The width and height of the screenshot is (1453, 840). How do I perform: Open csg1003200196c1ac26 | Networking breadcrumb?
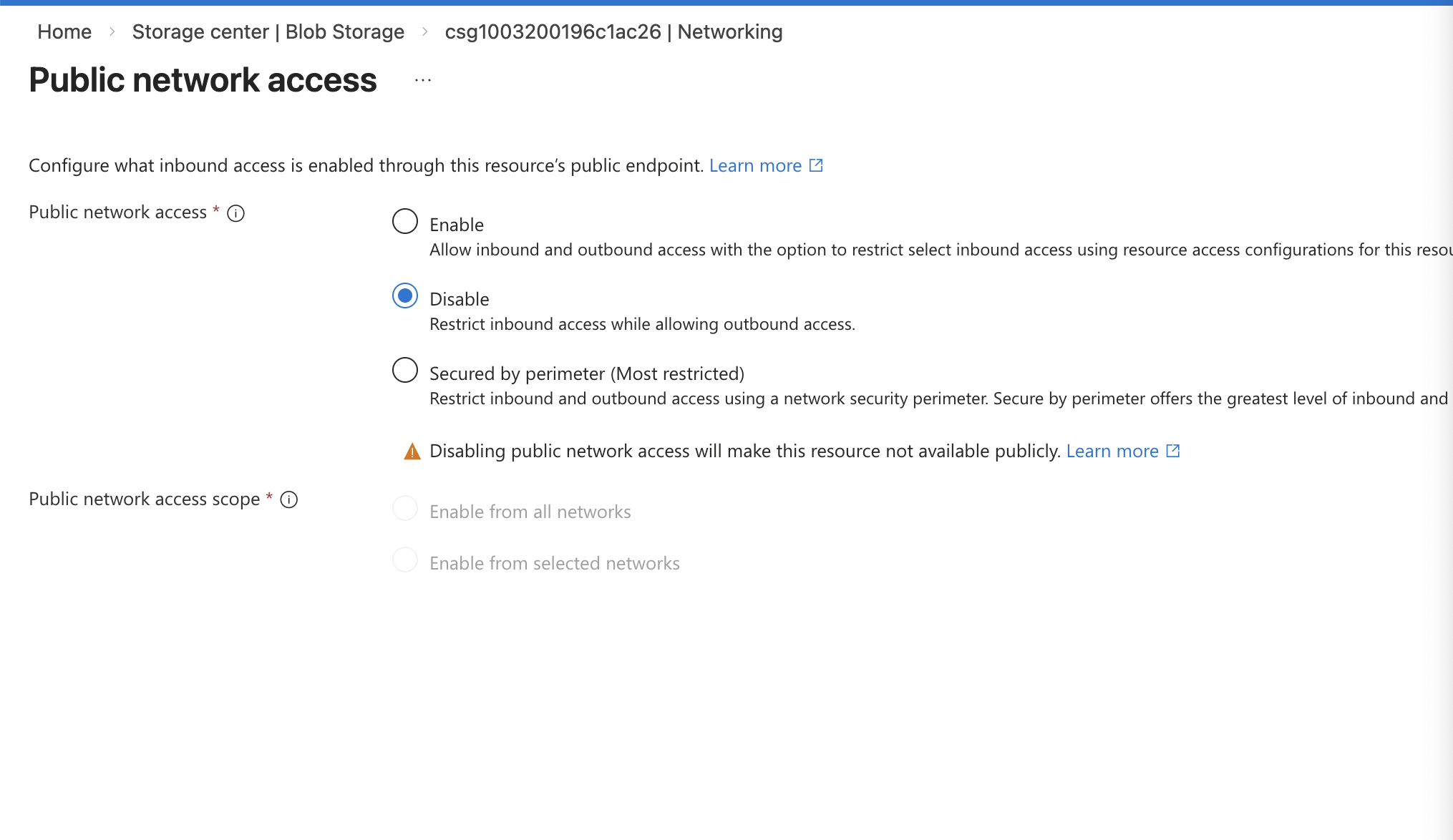(613, 31)
